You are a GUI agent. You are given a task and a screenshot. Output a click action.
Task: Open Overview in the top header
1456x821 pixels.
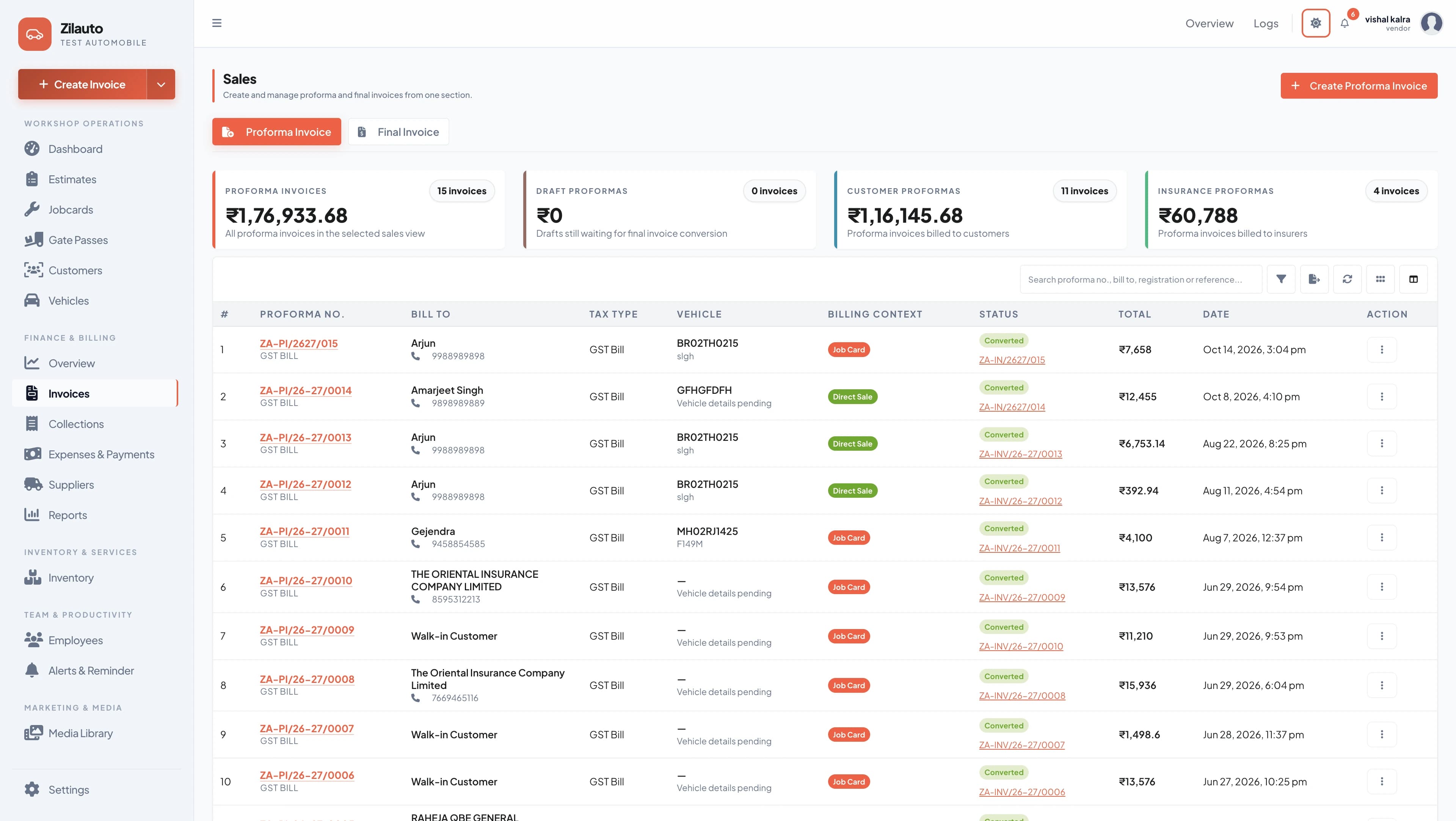(x=1210, y=23)
